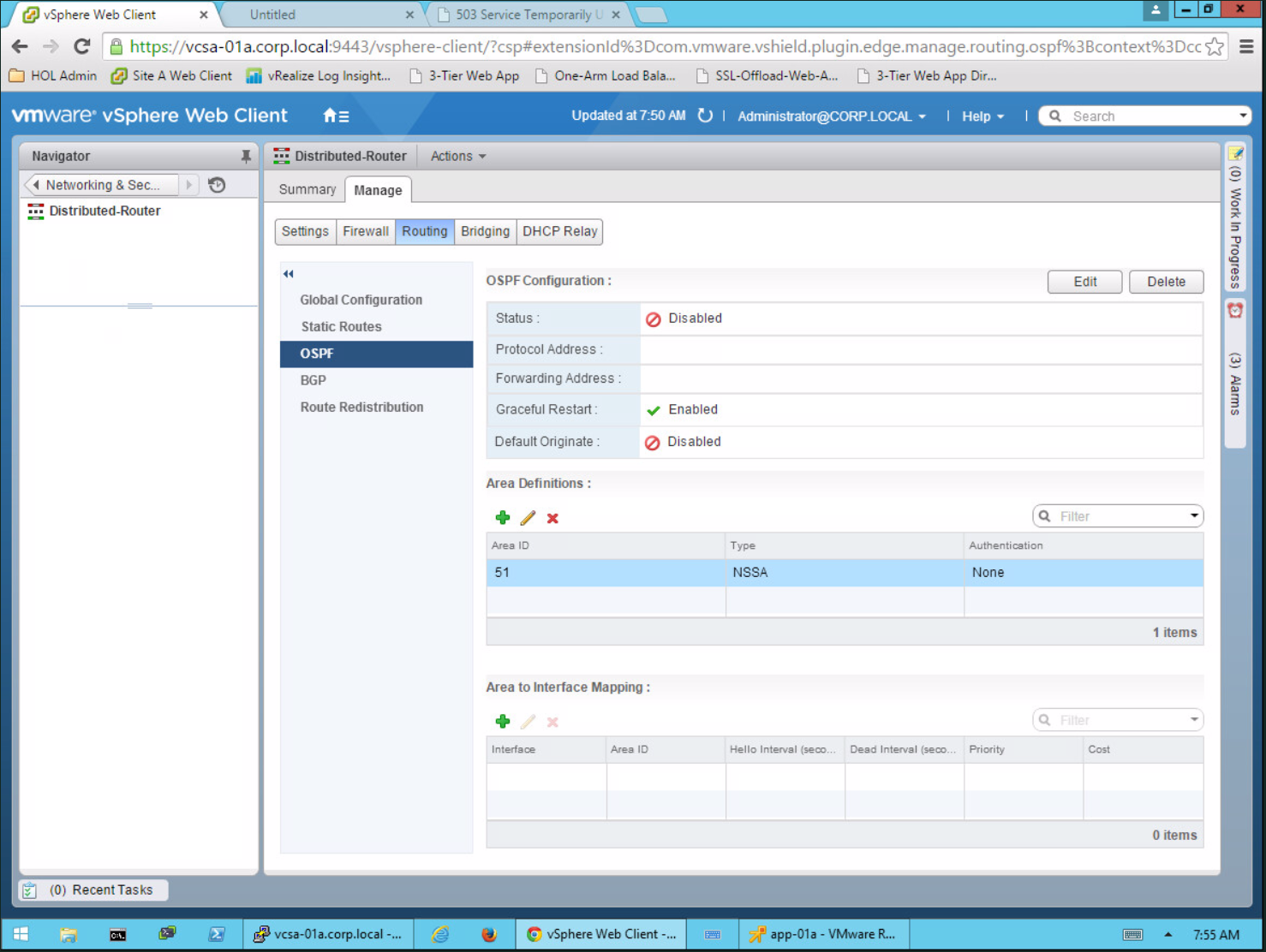This screenshot has height=952, width=1266.
Task: Click the navigator forward arrow
Action: coord(189,185)
